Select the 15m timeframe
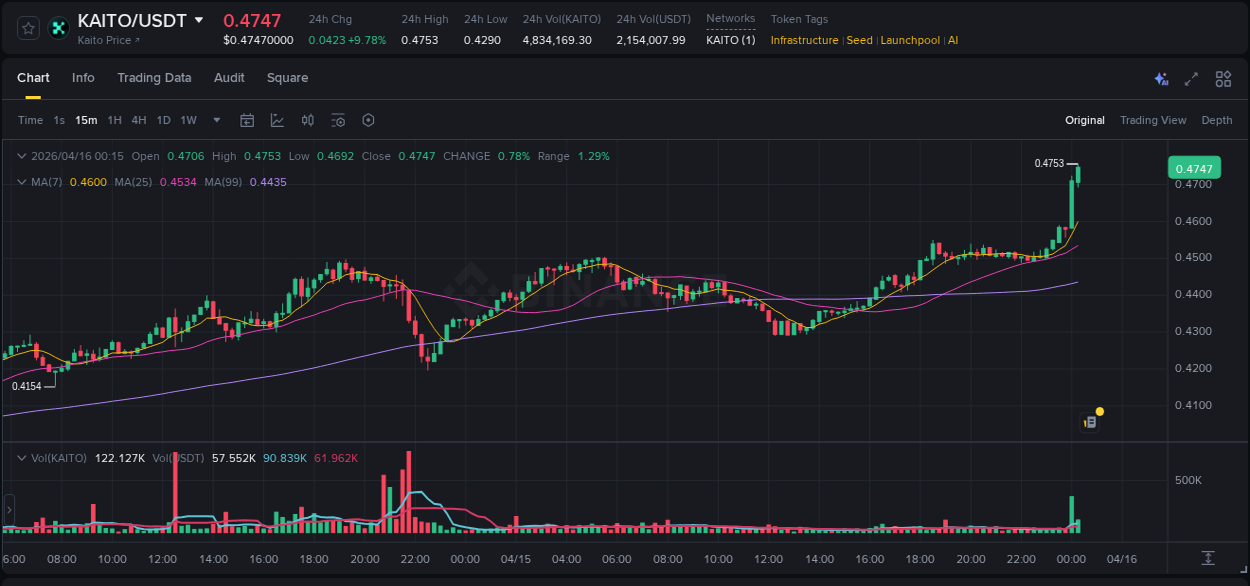 pos(86,120)
